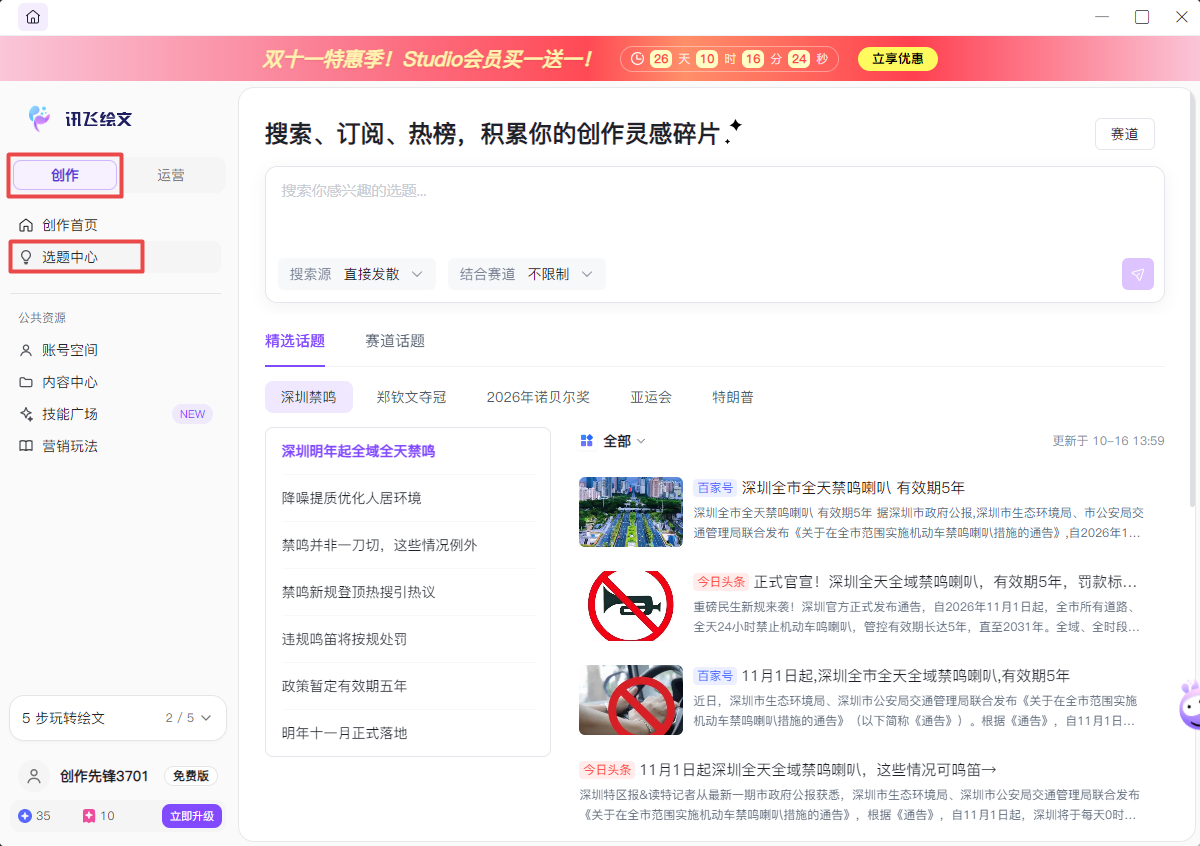Click the NEW badge on 技能广场
Screen dimensions: 1200x846
(192, 414)
